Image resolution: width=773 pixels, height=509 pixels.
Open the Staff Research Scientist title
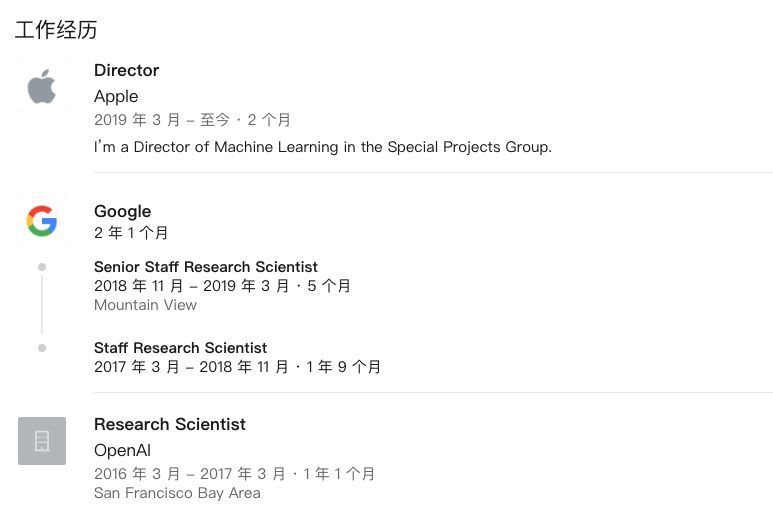click(x=180, y=348)
